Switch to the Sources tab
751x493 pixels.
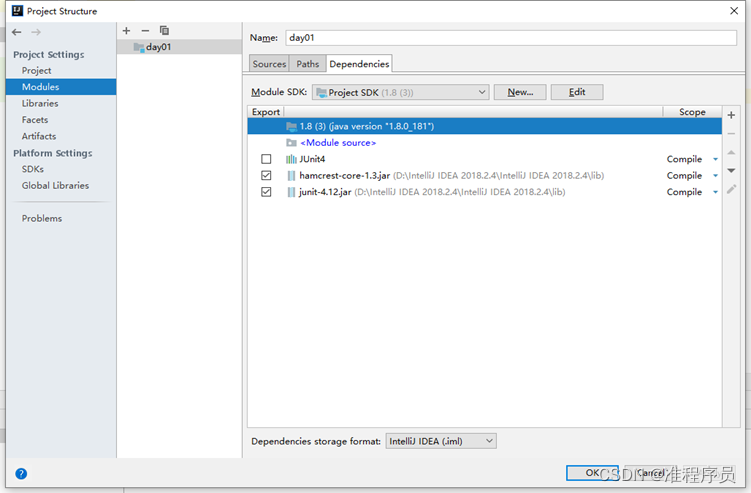coord(269,64)
